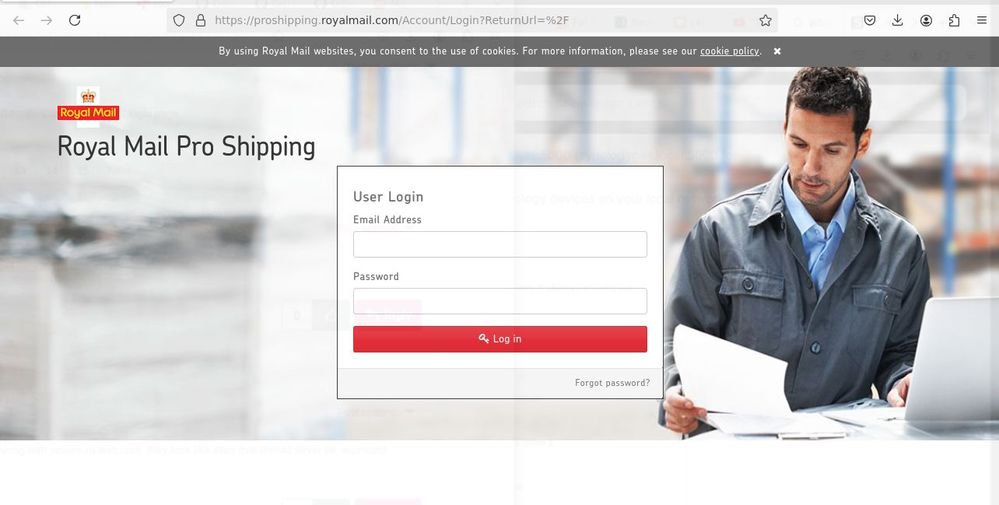
Task: Click the Royal Mail Pro Shipping heading
Action: click(x=186, y=146)
